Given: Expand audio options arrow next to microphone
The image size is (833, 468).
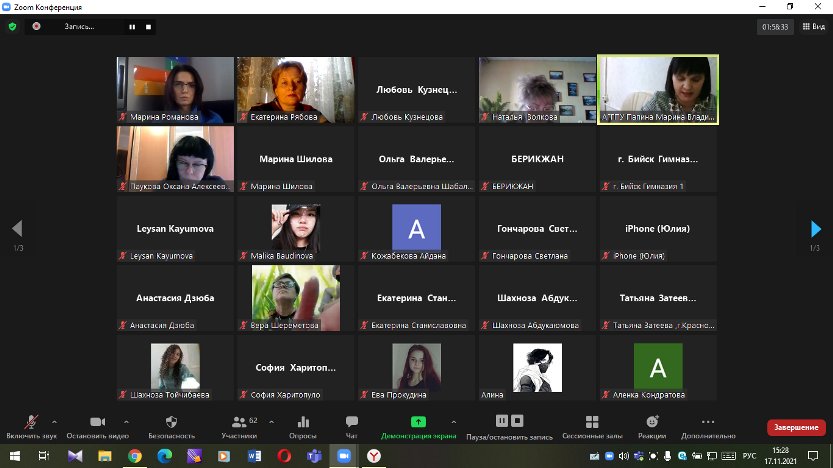Looking at the screenshot, I should click(54, 421).
